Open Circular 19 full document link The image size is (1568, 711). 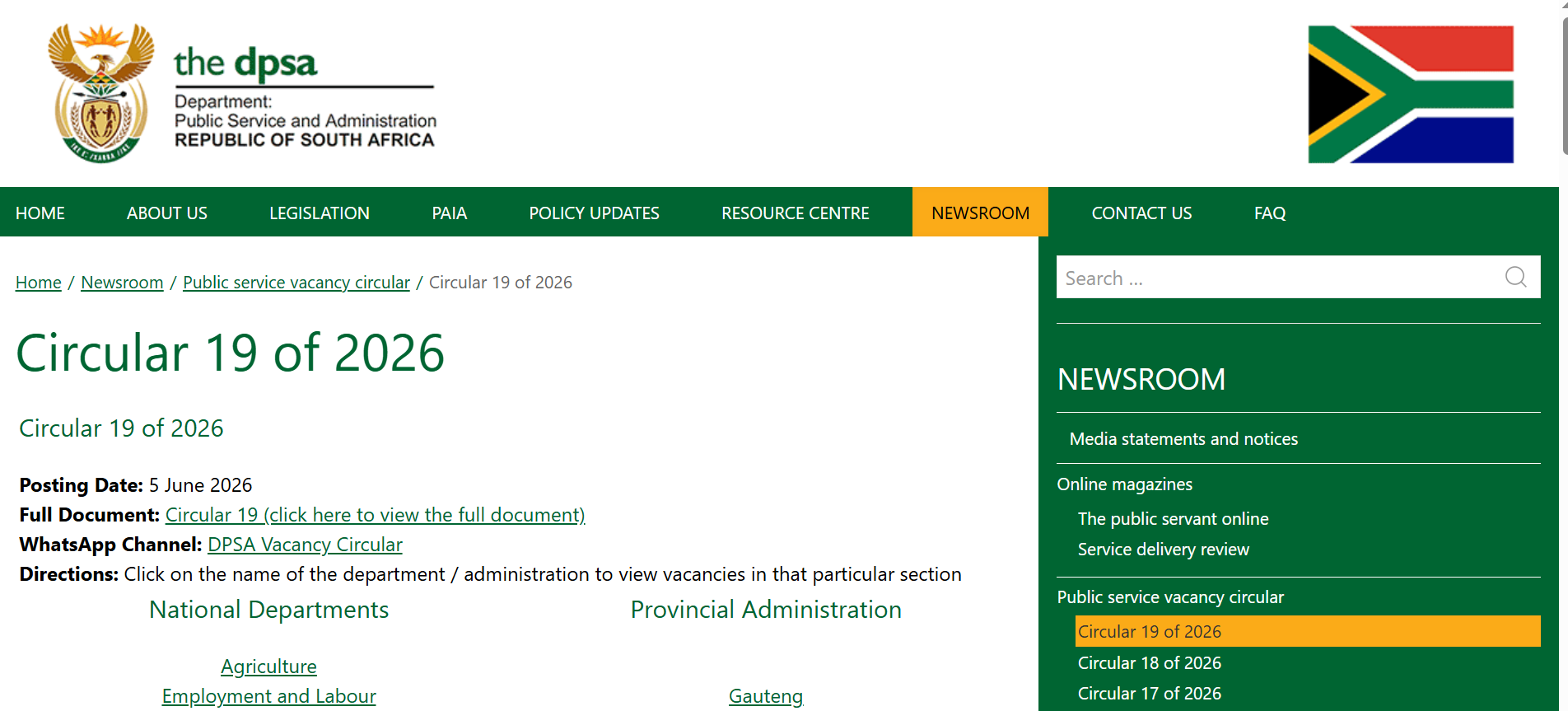click(x=376, y=515)
